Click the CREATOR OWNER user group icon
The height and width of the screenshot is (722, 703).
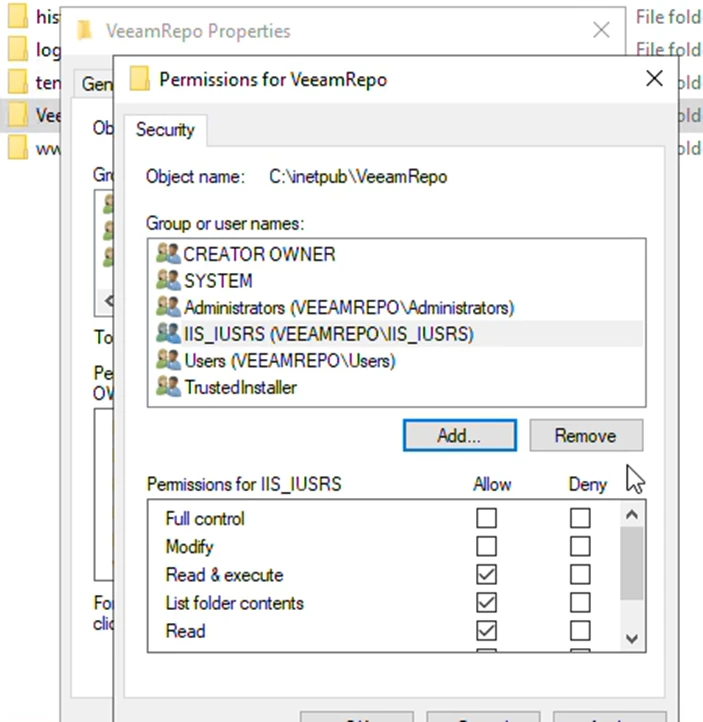pos(168,254)
